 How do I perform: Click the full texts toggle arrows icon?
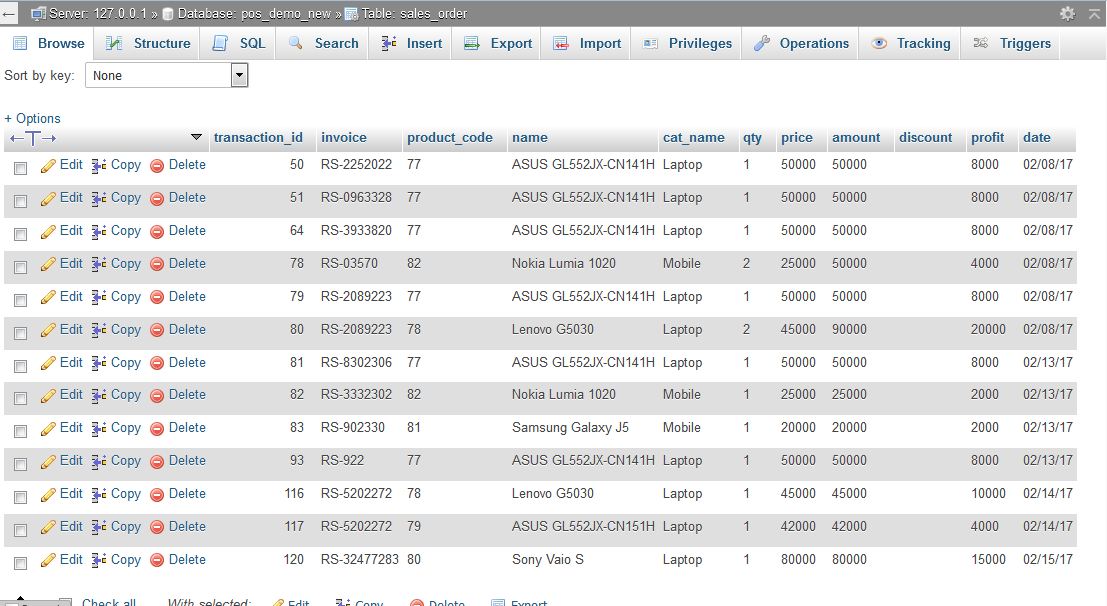32,138
